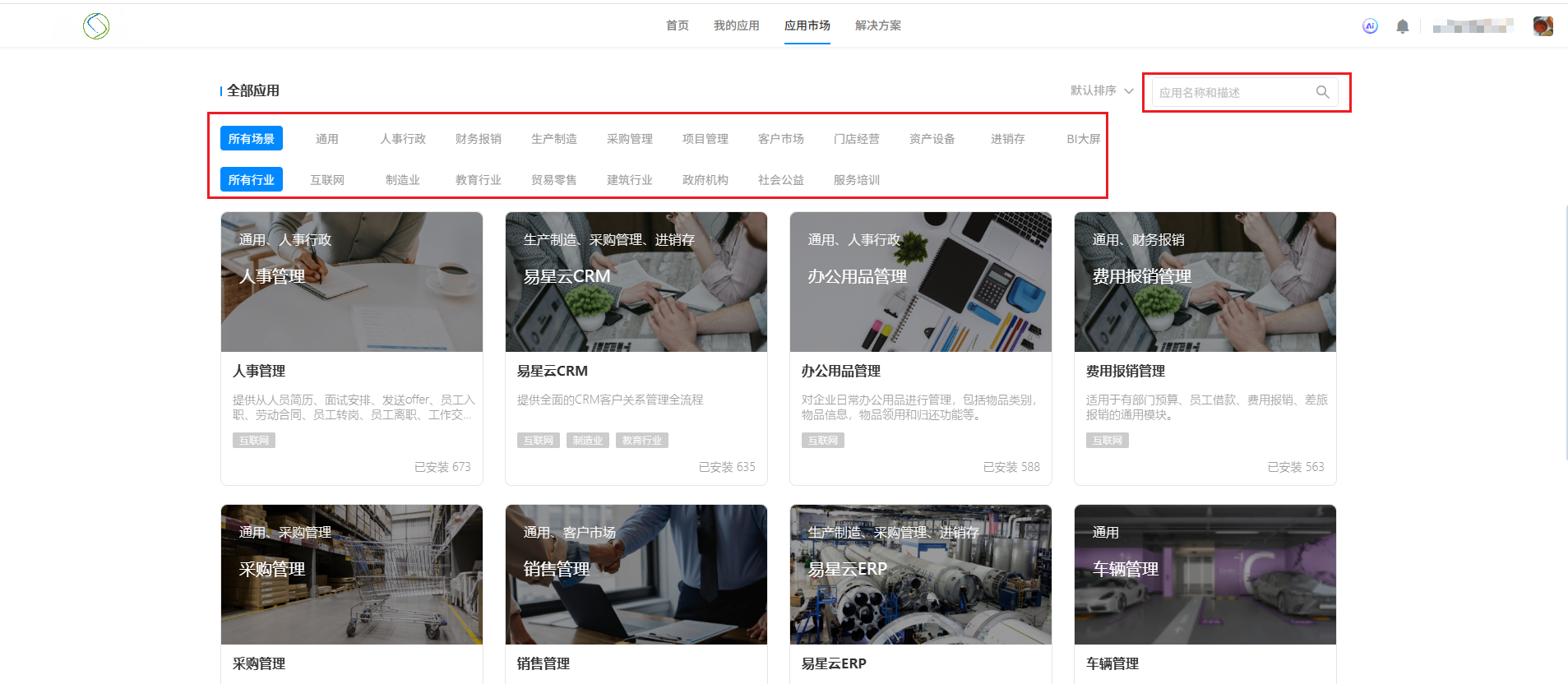Choose the BI大屏 scenario filter
The width and height of the screenshot is (1568, 684).
1083,139
